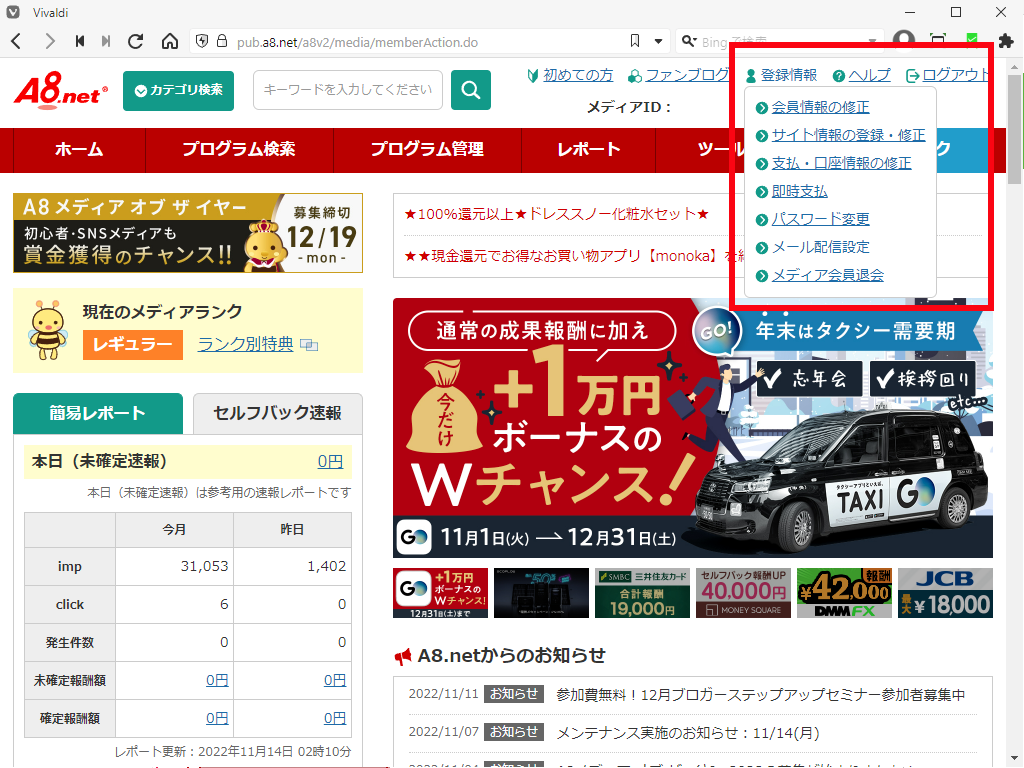Click the 0円 link for 本日（未確定速報）
The width and height of the screenshot is (1024, 768).
[330, 462]
